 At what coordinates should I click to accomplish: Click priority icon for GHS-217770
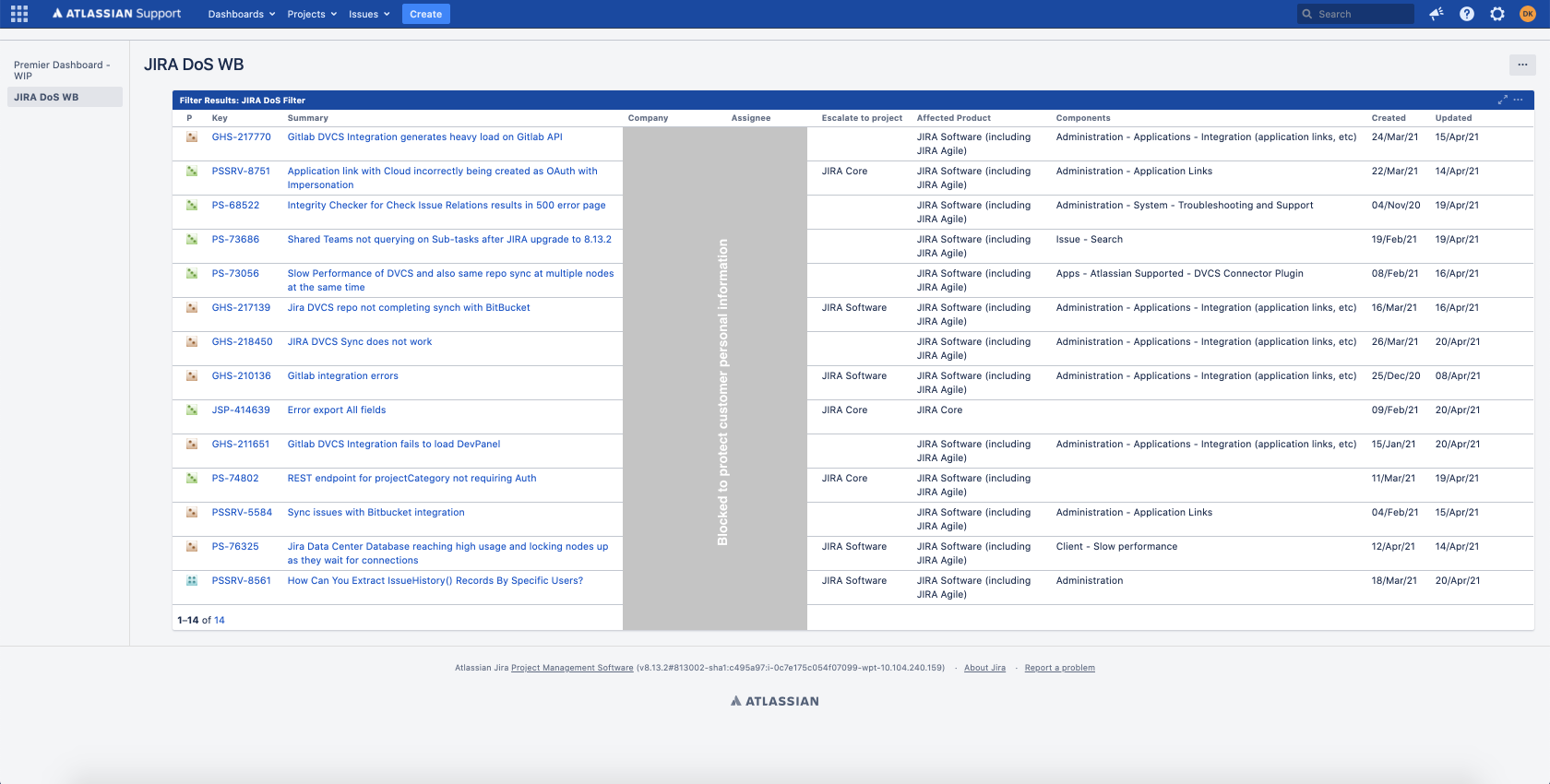click(x=192, y=137)
